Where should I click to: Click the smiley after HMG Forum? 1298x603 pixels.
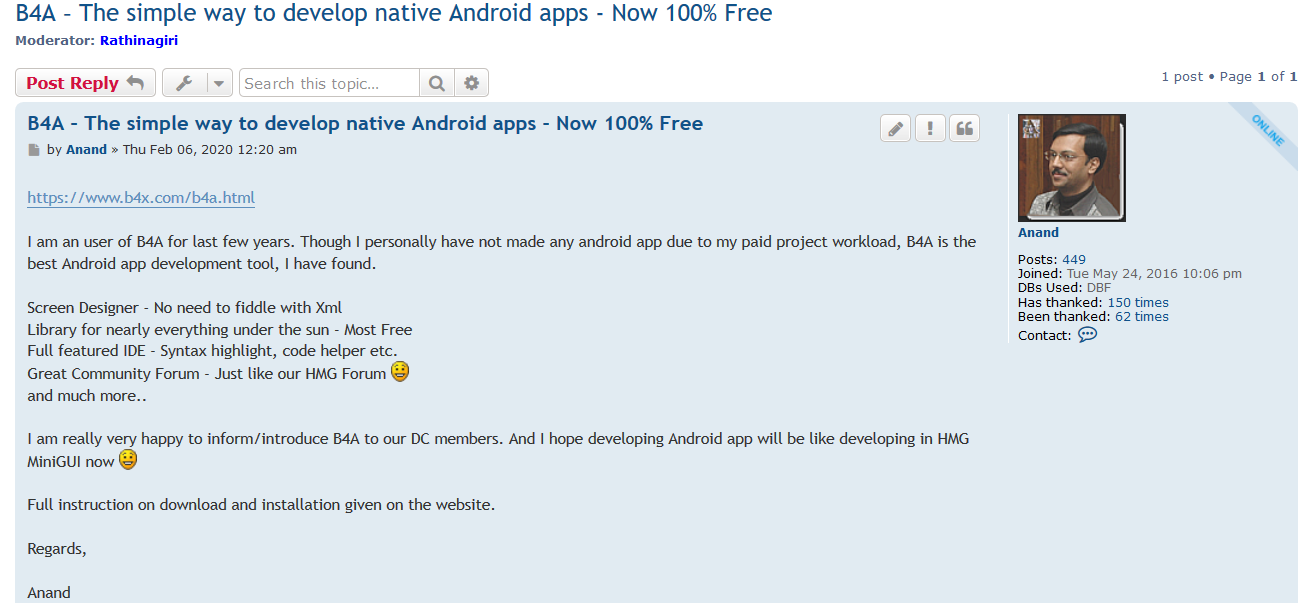(400, 372)
